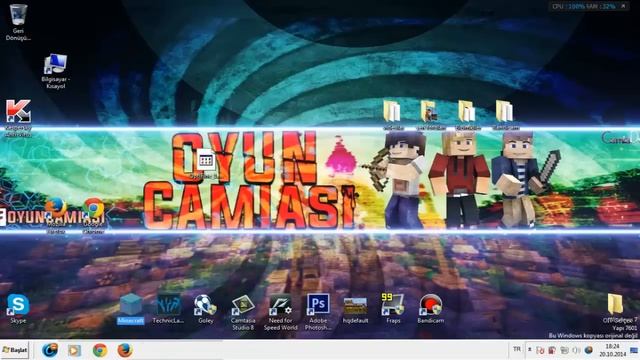Open the media player taskbar icon
The height and width of the screenshot is (360, 640).
pos(74,351)
